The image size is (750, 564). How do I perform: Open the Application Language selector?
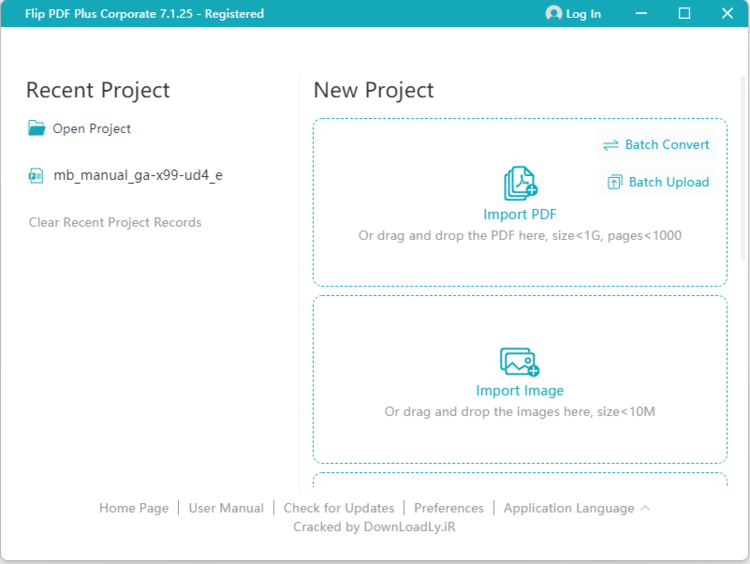(x=568, y=508)
